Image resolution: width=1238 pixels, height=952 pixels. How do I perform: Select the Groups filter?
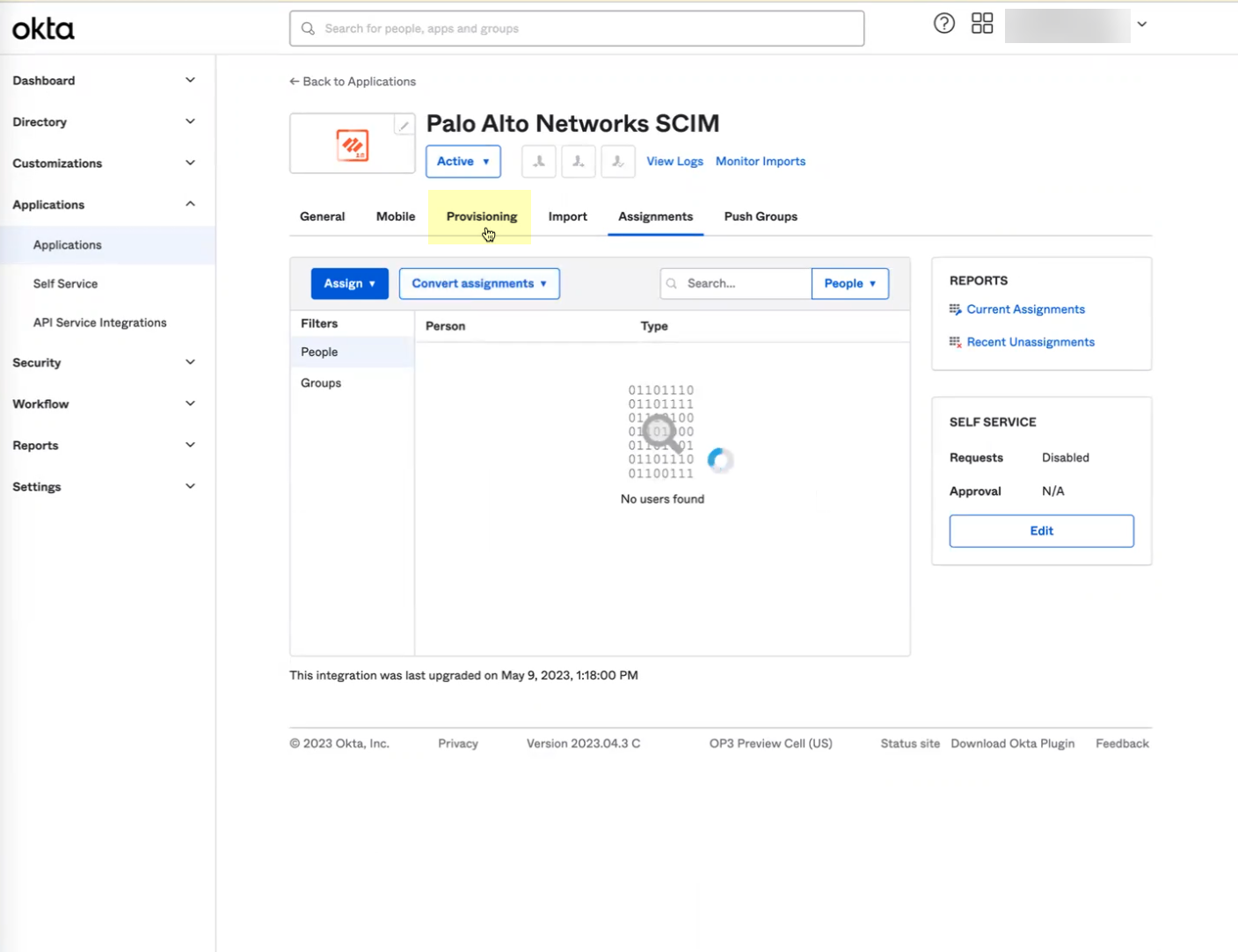(320, 382)
